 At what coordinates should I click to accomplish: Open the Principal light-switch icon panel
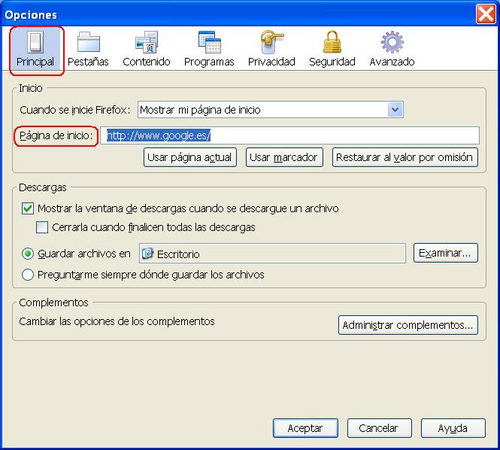(x=35, y=42)
